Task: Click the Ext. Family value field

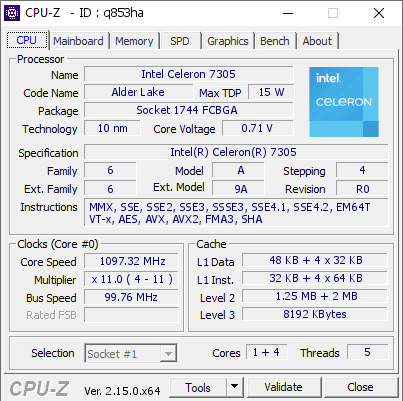Action: [x=110, y=188]
